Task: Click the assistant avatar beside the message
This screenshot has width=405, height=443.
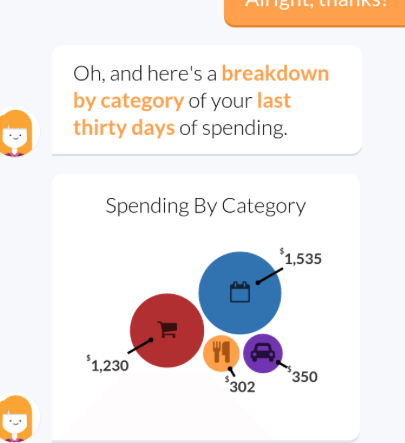Action: coord(17,132)
